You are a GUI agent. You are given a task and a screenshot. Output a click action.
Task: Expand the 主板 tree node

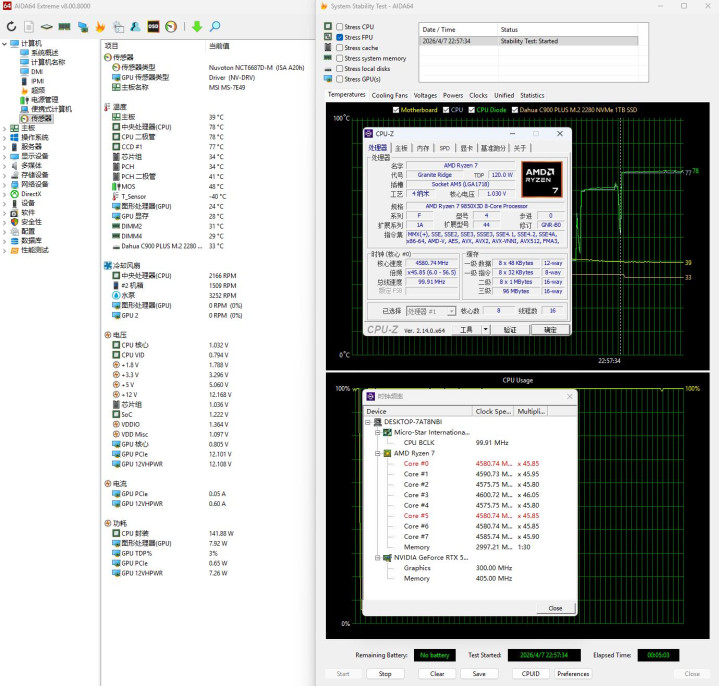click(x=5, y=128)
